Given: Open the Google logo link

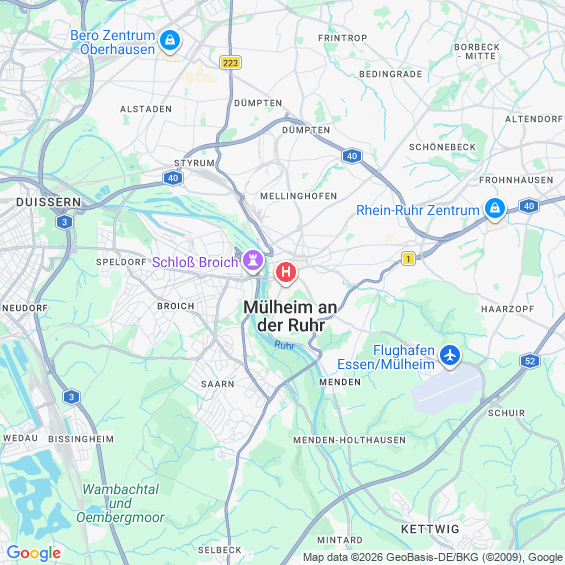Looking at the screenshot, I should [34, 553].
